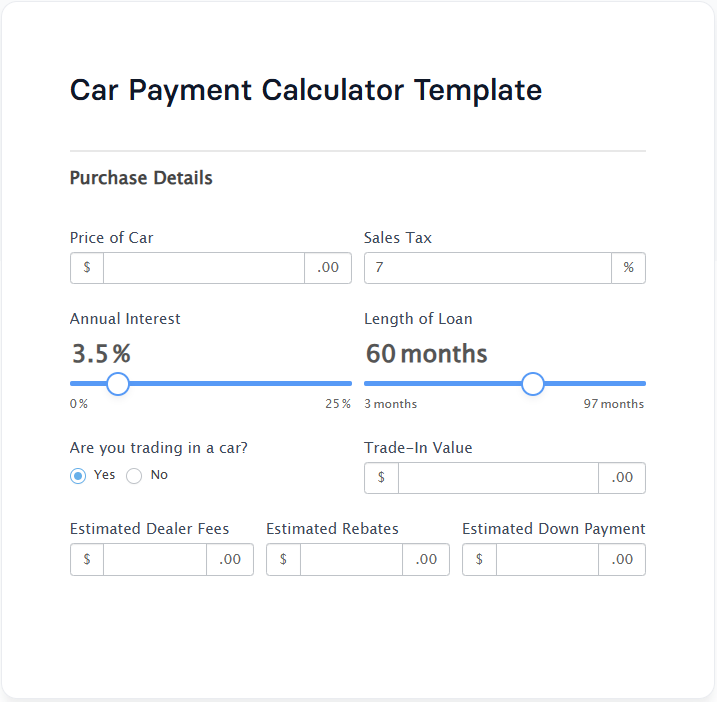Click the Annual Interest slider handle

pyautogui.click(x=118, y=384)
